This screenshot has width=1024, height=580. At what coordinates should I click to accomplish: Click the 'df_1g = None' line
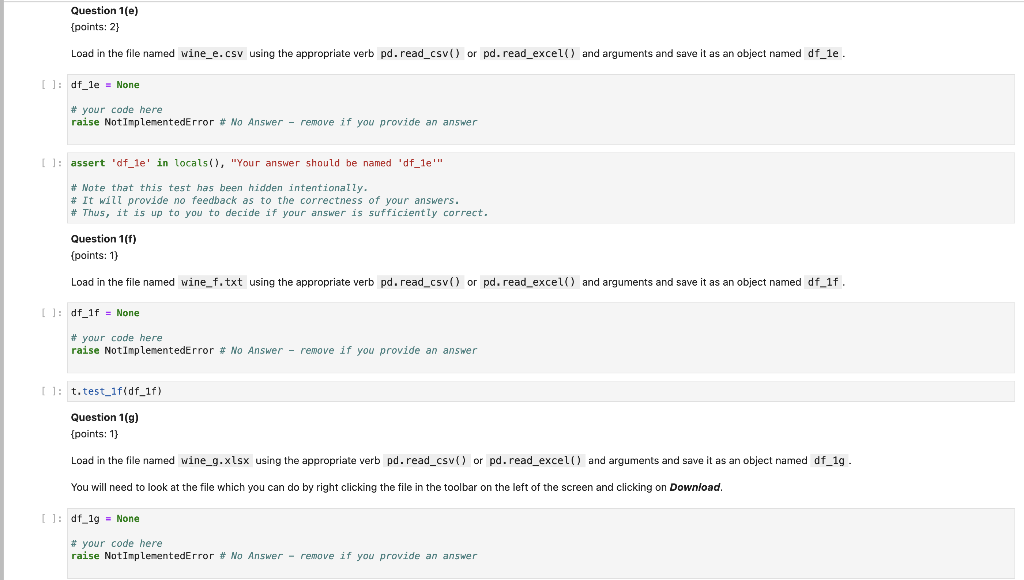[105, 519]
